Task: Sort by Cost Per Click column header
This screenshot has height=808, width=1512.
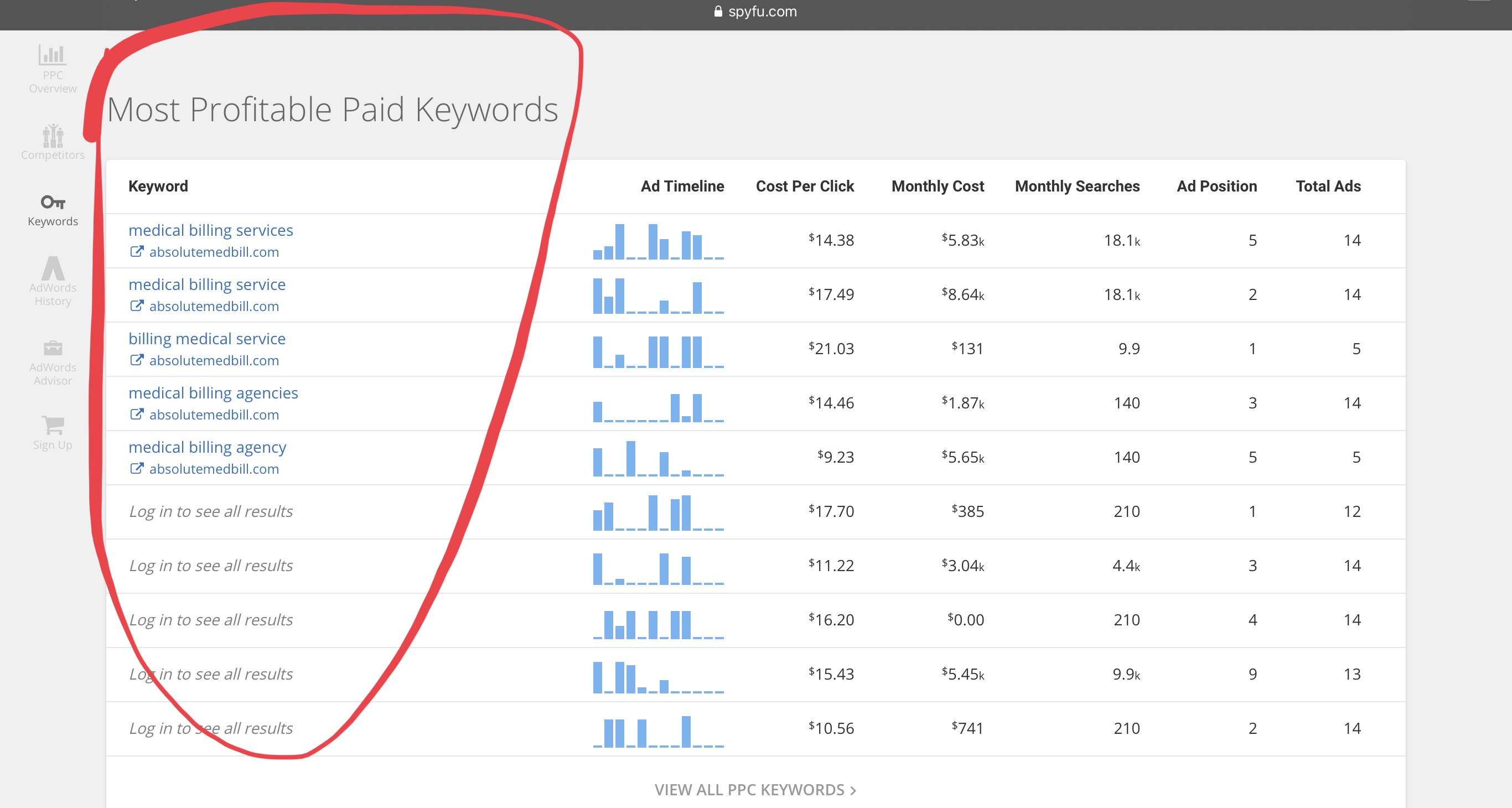Action: [804, 186]
